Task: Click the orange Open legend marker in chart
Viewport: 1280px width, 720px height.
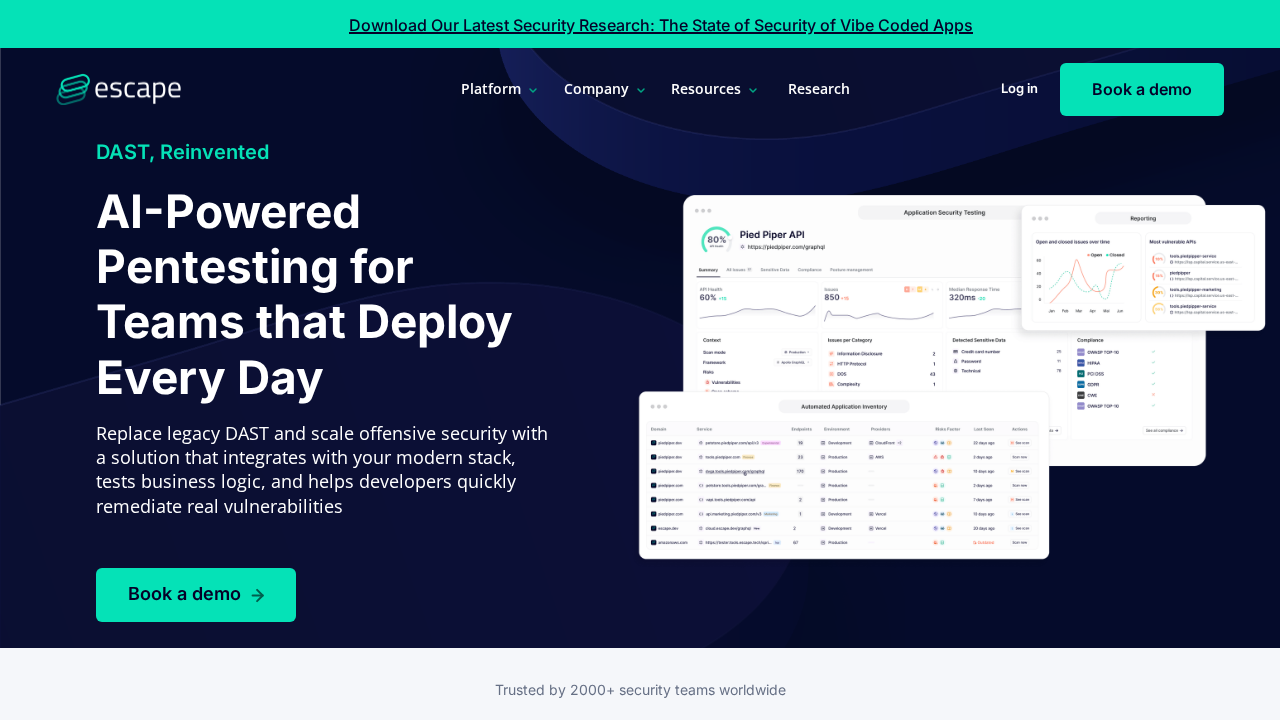Action: [x=1087, y=255]
